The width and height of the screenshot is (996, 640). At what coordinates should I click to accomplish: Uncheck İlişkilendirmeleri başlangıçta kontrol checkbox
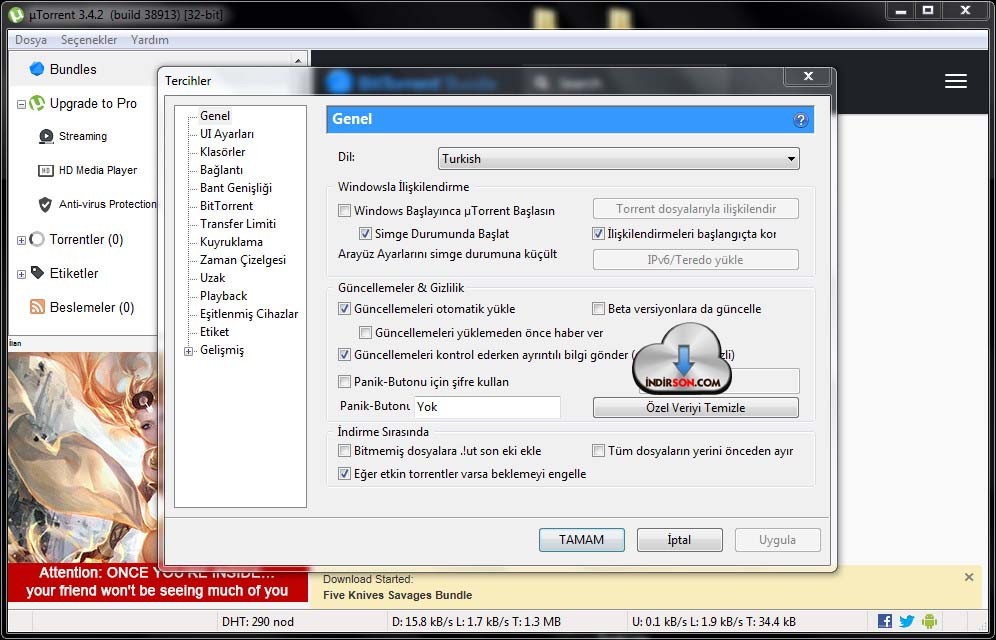coord(598,234)
